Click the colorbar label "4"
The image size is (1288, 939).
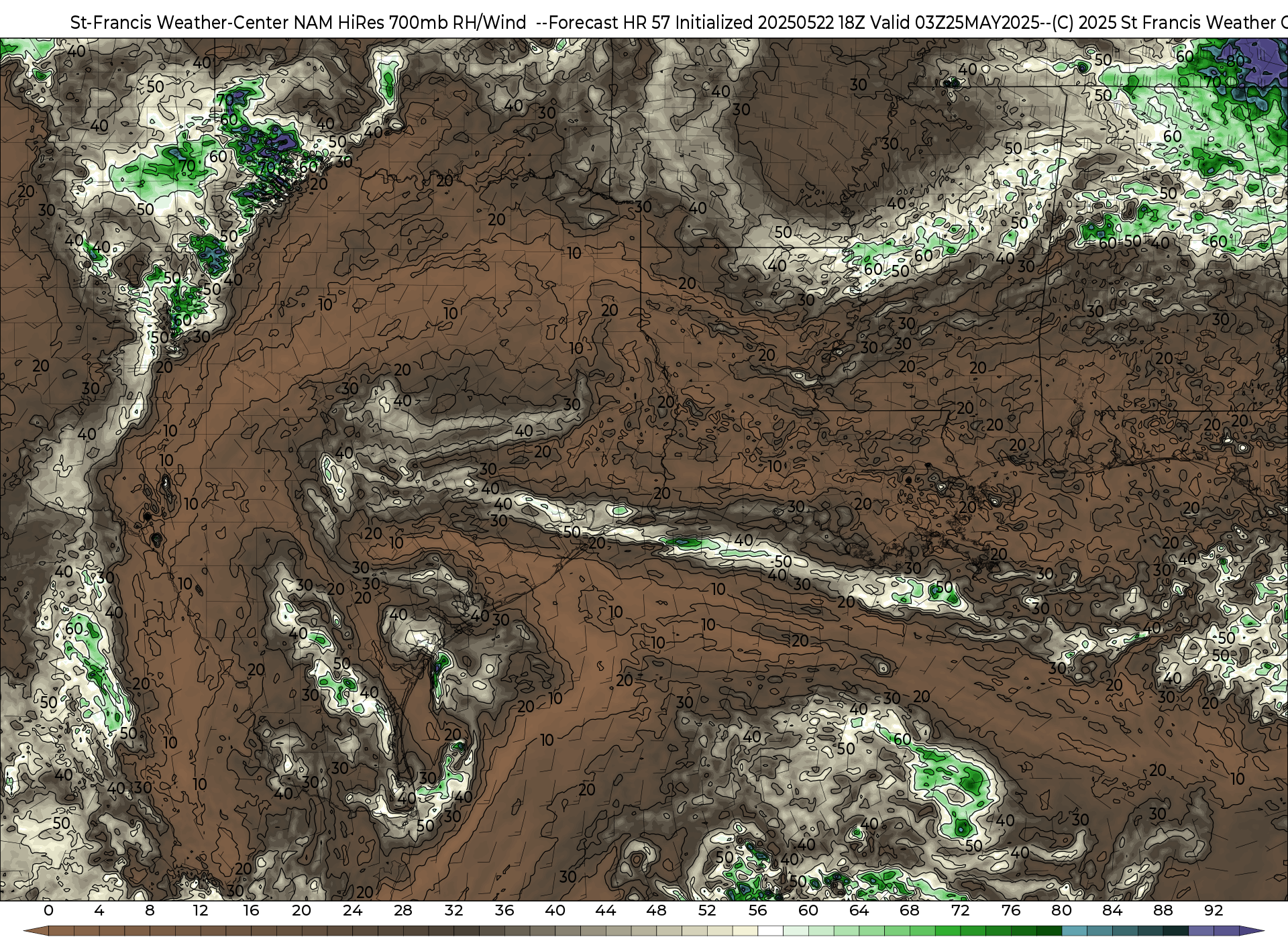(x=99, y=910)
